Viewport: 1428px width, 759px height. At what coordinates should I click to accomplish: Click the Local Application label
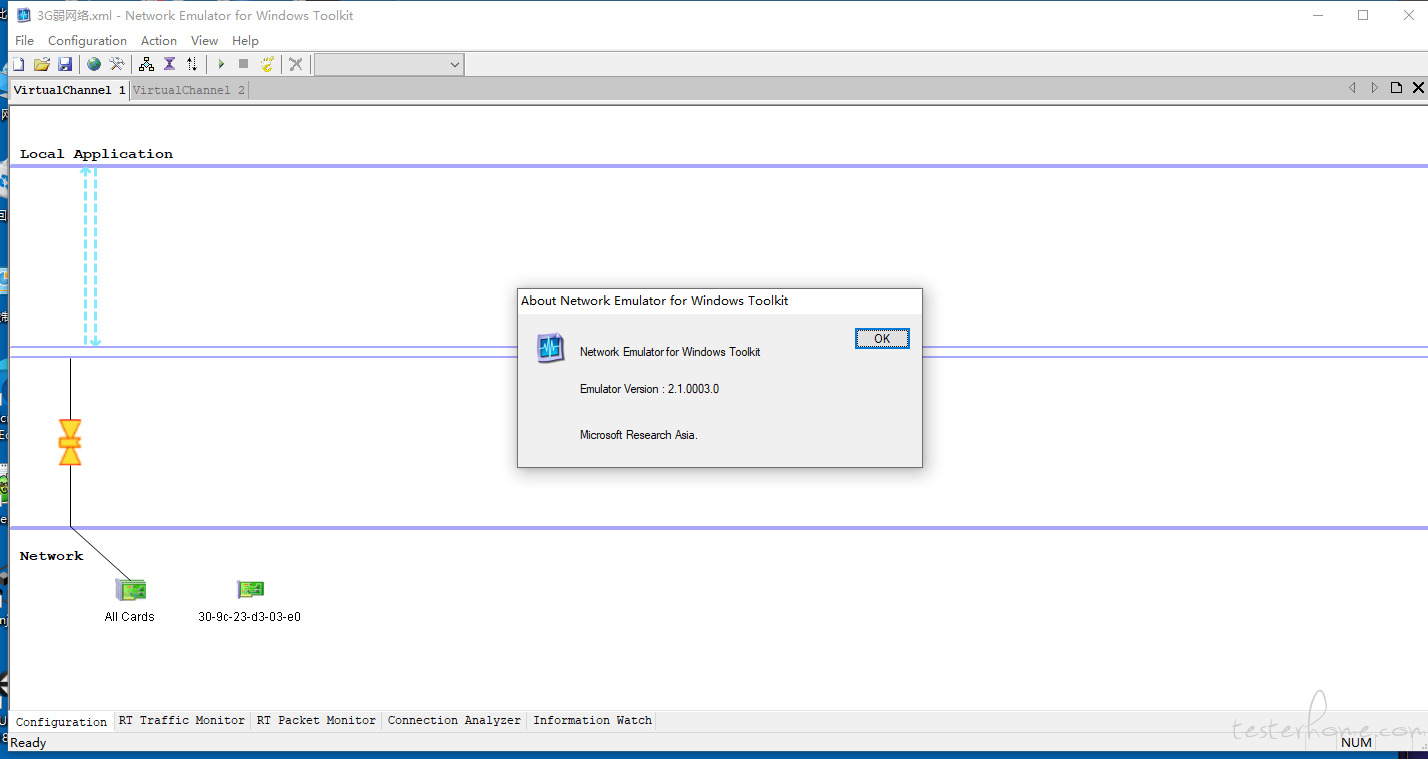[96, 154]
